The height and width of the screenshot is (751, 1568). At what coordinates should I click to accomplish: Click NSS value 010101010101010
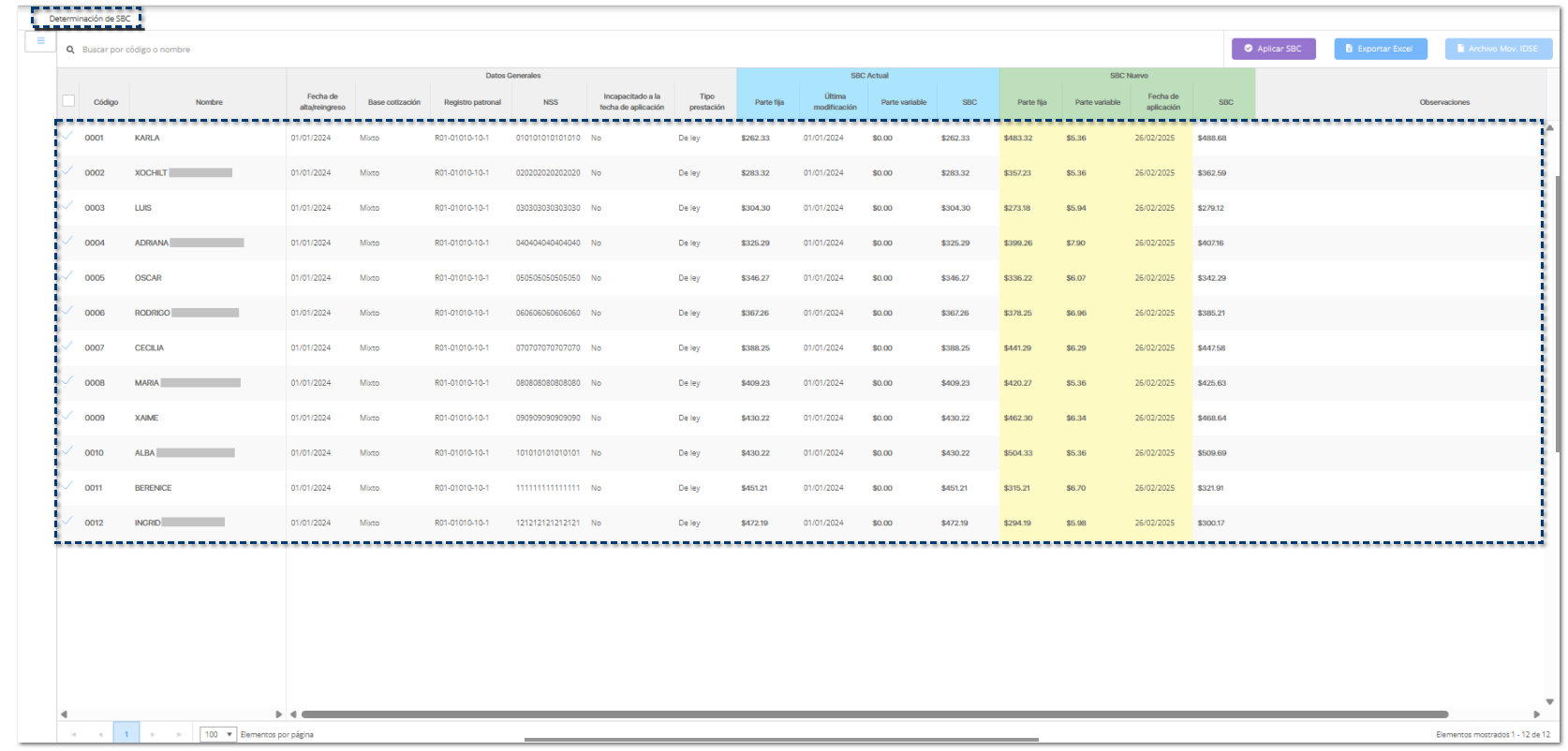point(548,138)
